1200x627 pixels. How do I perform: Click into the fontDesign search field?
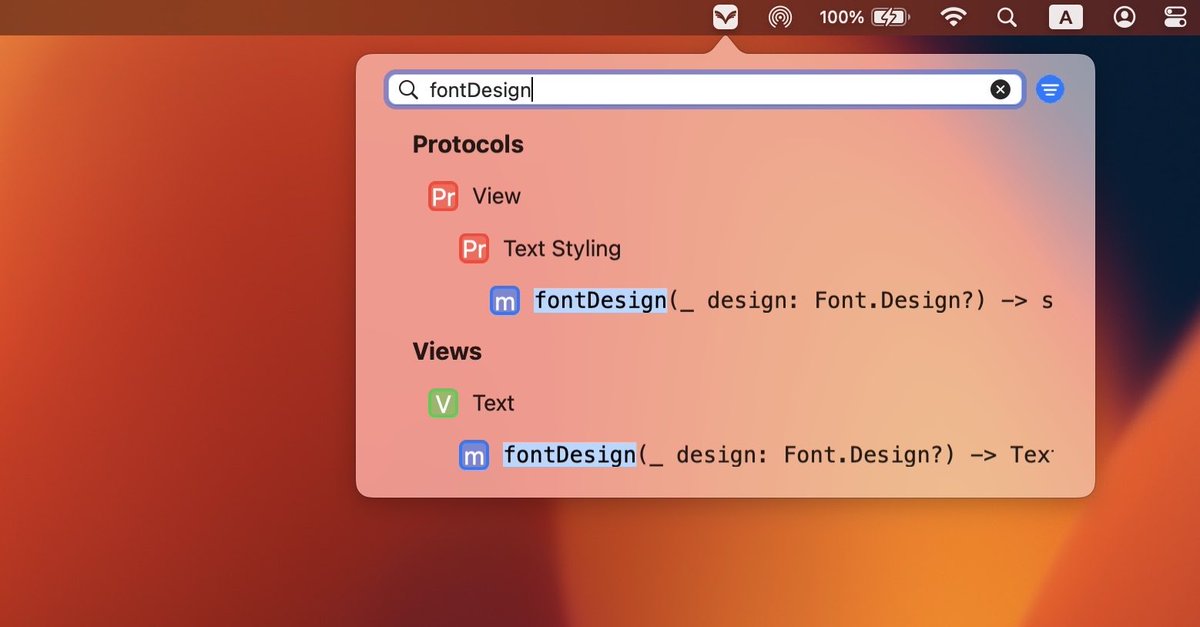(x=705, y=90)
